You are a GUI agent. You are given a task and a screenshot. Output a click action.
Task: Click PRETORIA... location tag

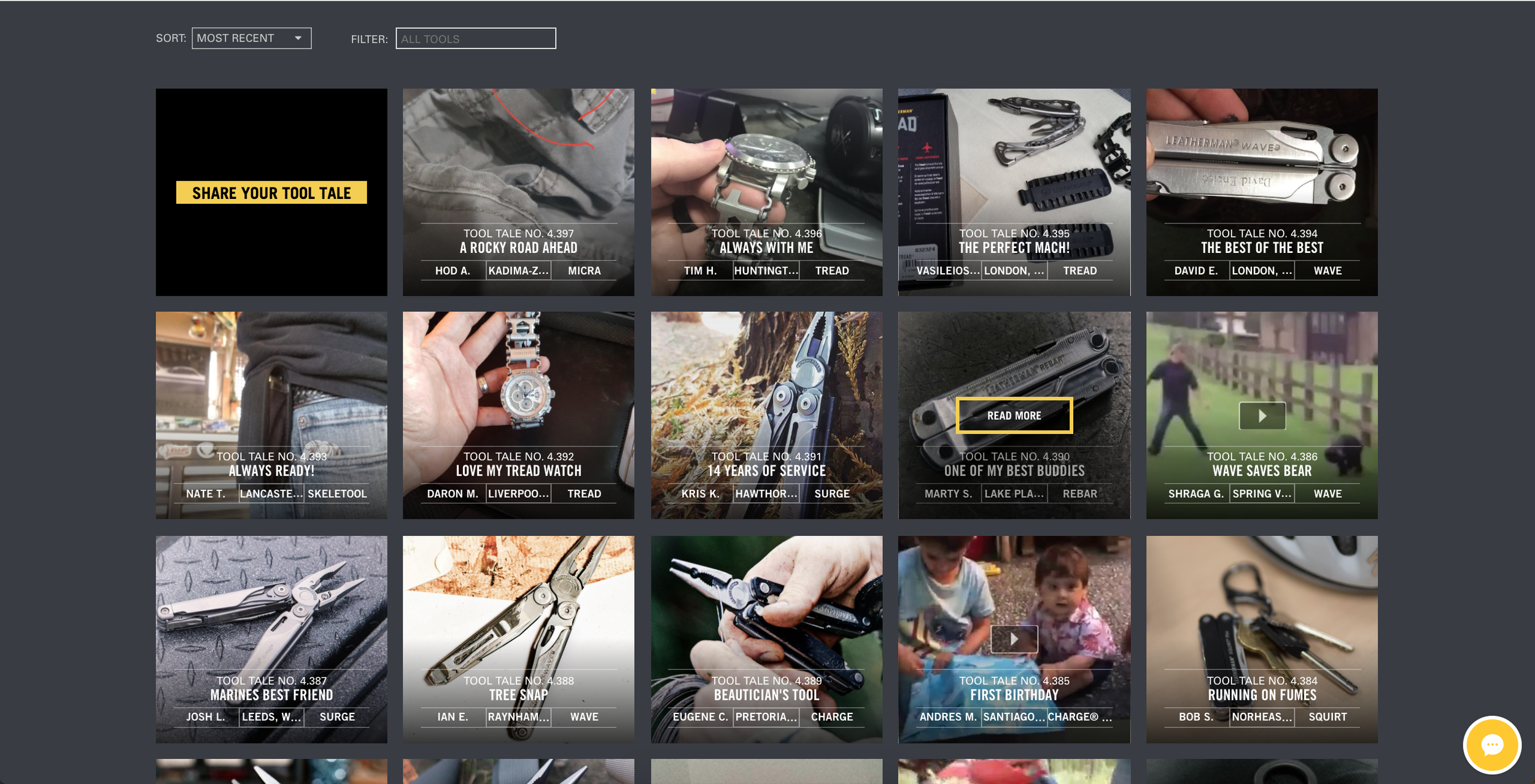766,716
